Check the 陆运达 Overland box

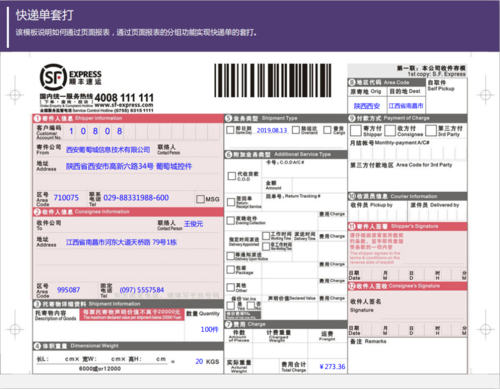coord(296,130)
